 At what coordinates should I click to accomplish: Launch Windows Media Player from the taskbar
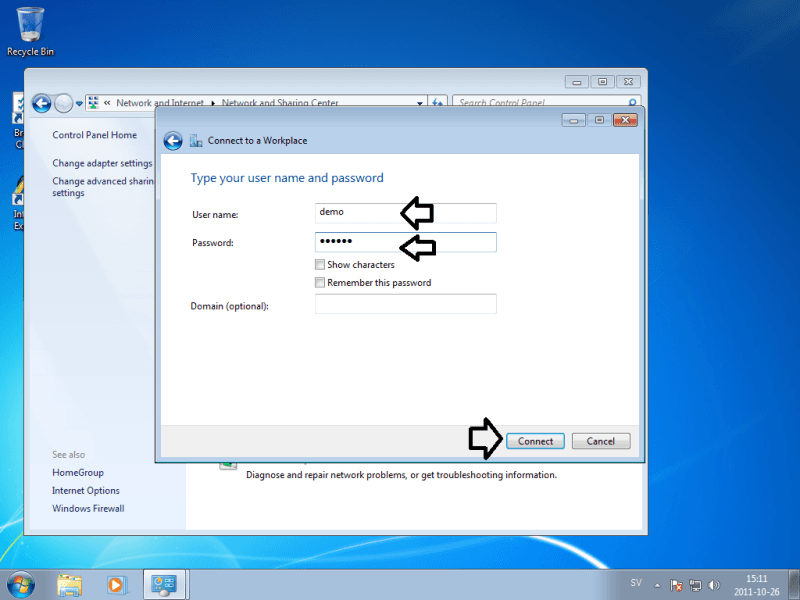click(116, 584)
